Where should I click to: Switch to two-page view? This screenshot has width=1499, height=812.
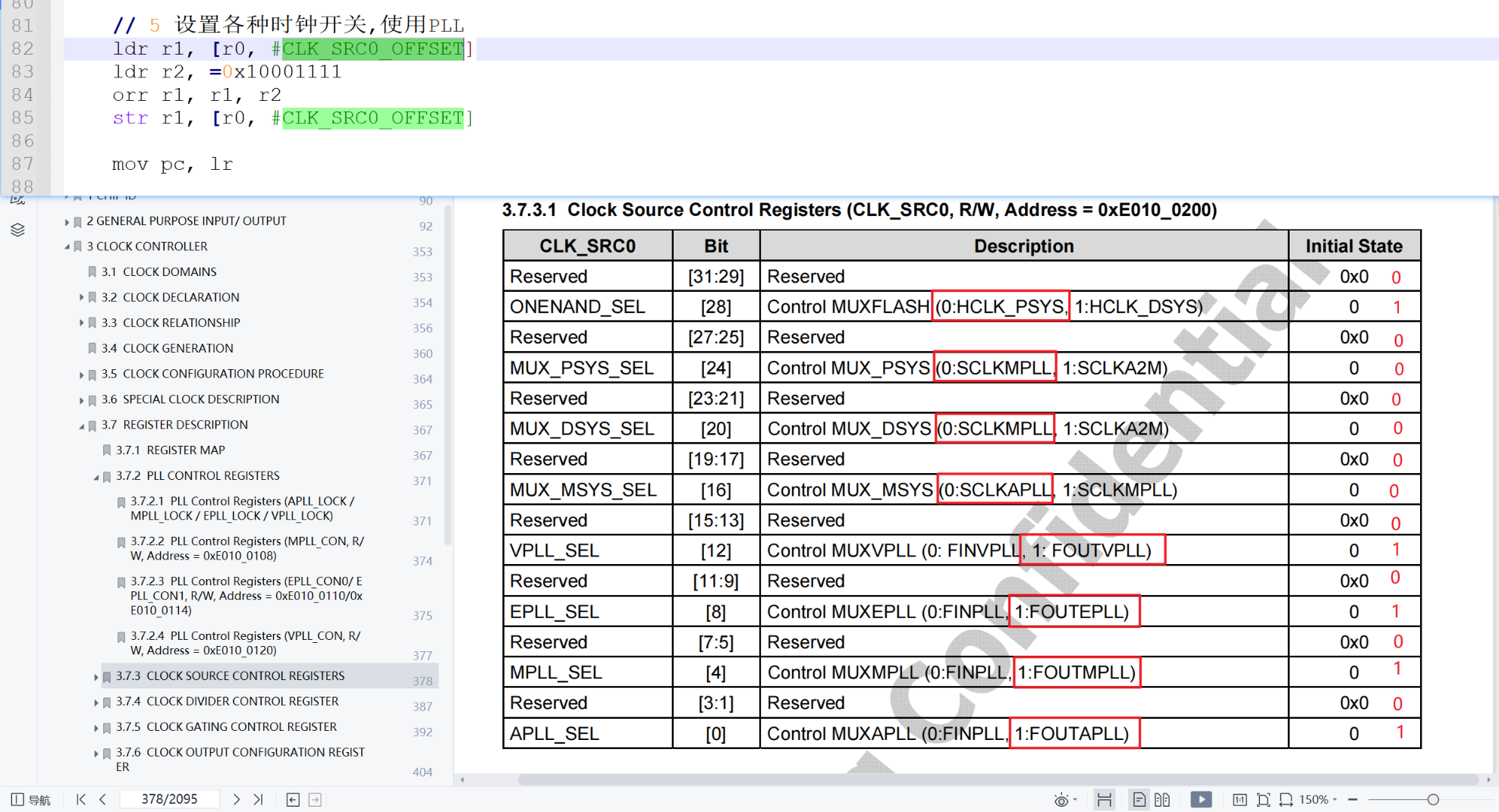(x=1162, y=800)
